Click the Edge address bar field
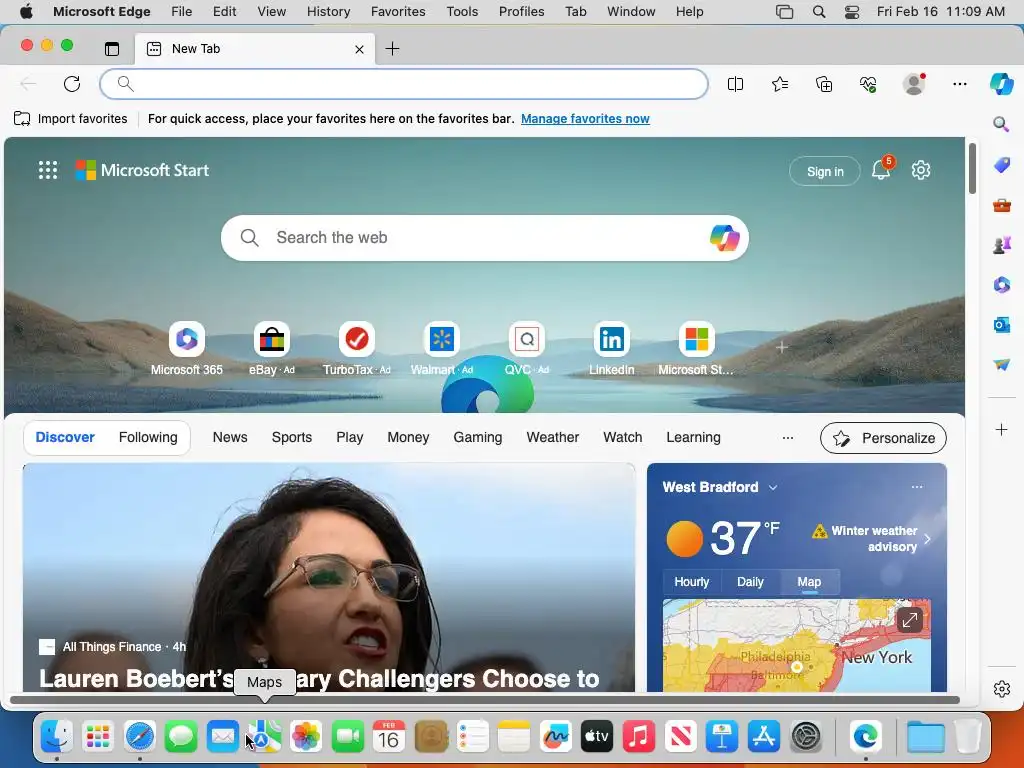1024x768 pixels. coord(404,84)
